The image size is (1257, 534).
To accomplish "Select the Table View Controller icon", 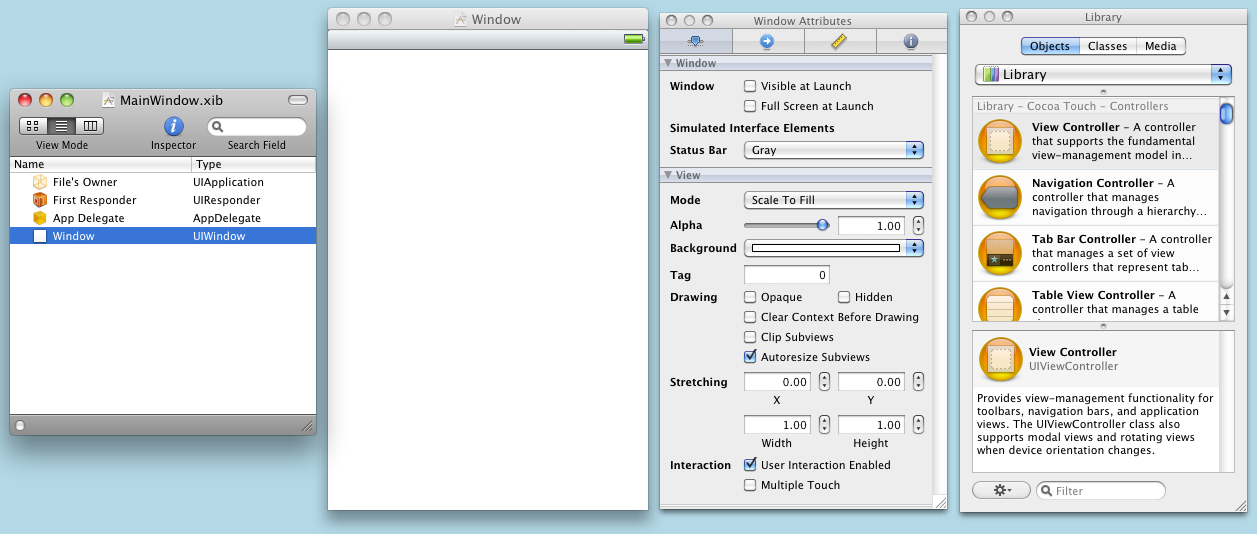I will pyautogui.click(x=999, y=304).
